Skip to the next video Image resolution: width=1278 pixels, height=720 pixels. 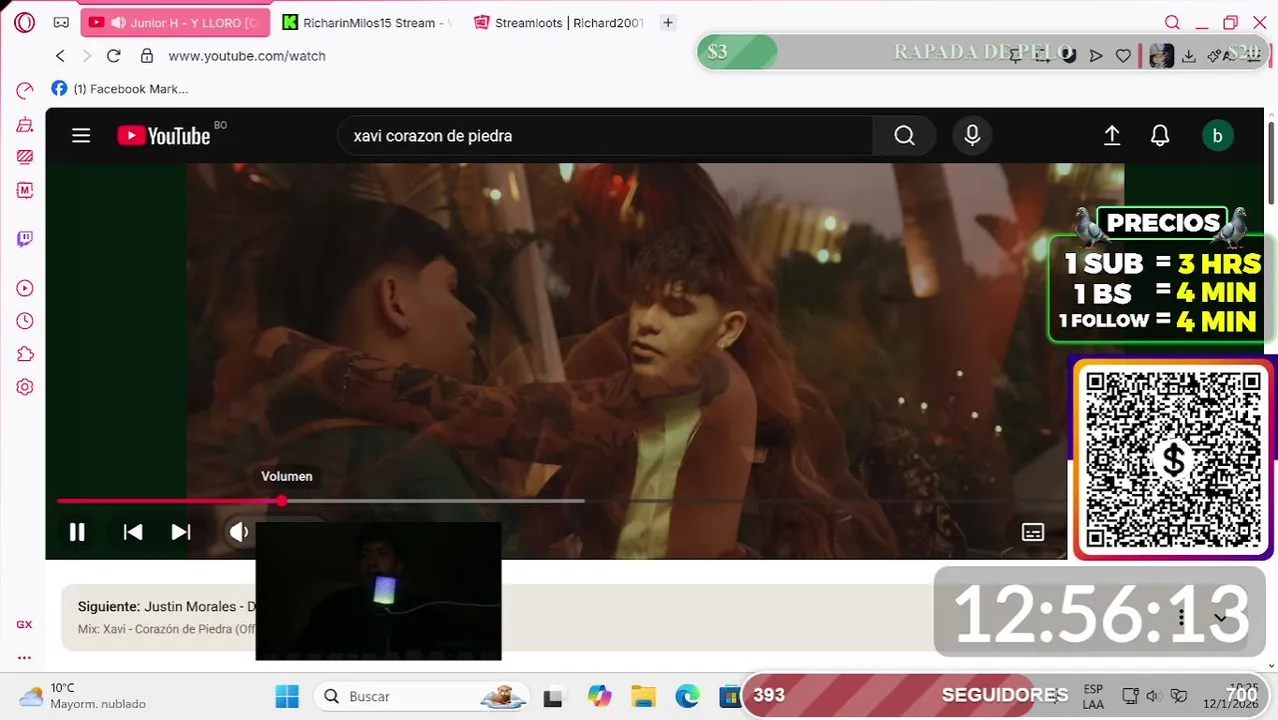[x=181, y=532]
